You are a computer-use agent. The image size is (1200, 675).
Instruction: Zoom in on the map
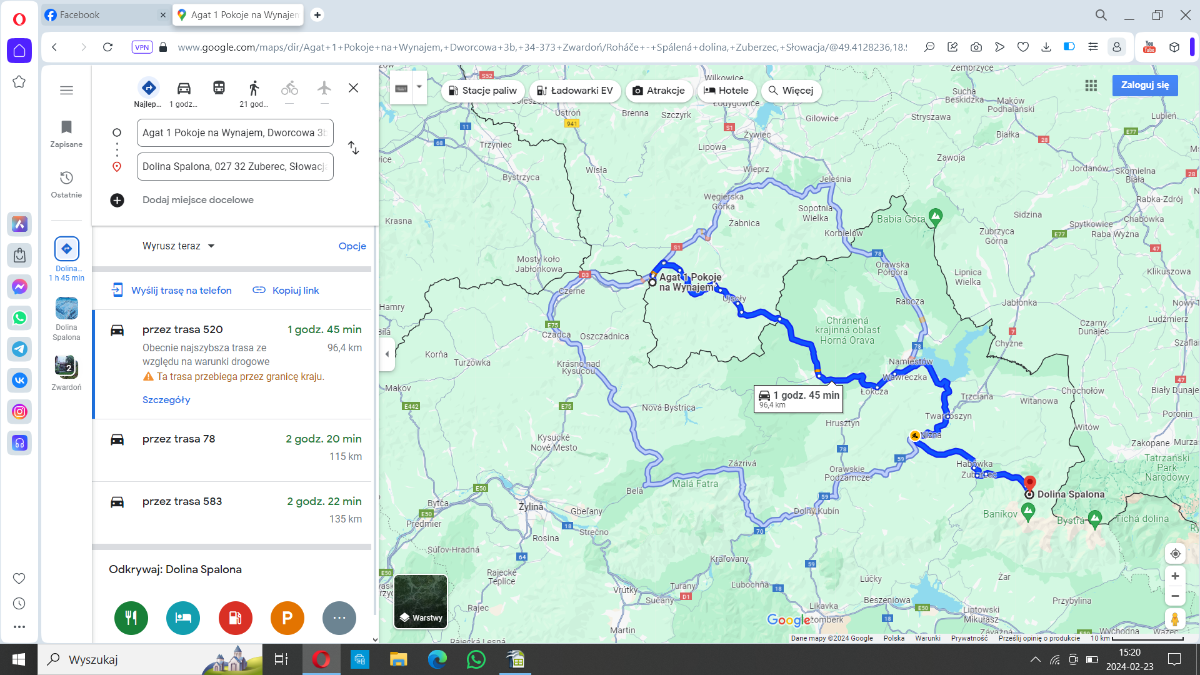tap(1175, 576)
